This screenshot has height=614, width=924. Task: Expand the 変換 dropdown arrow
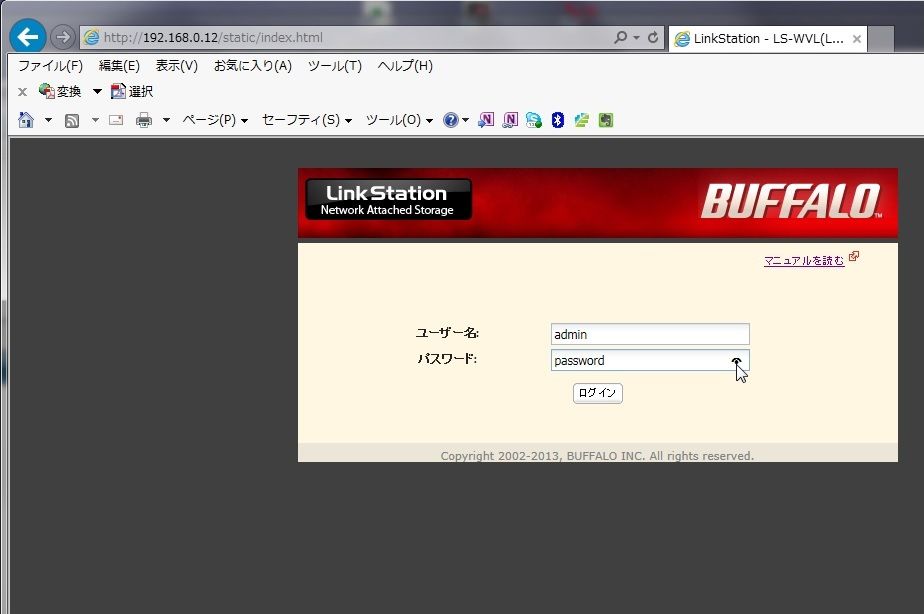click(x=97, y=91)
